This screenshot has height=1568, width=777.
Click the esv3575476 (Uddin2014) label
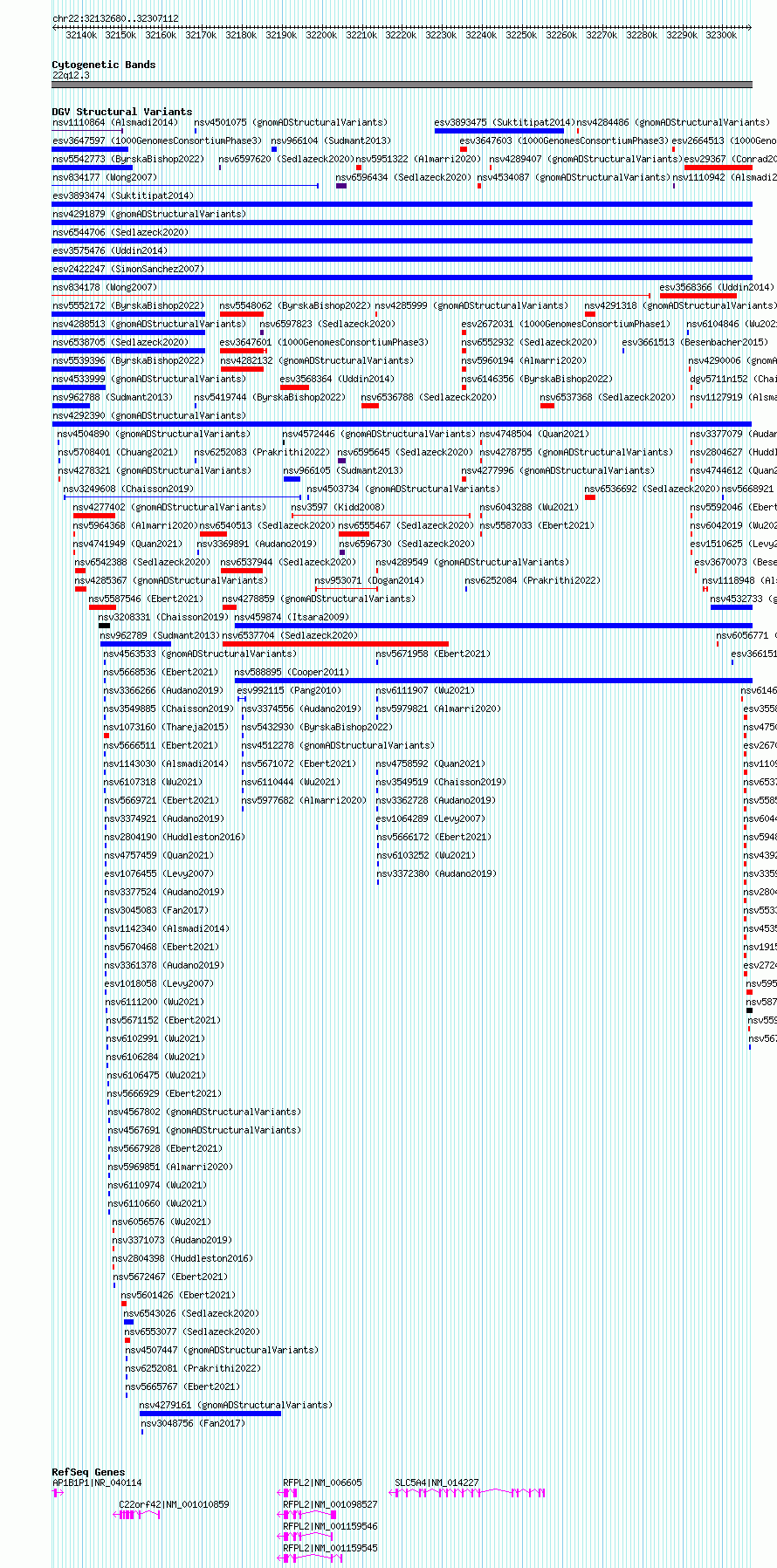tap(110, 251)
